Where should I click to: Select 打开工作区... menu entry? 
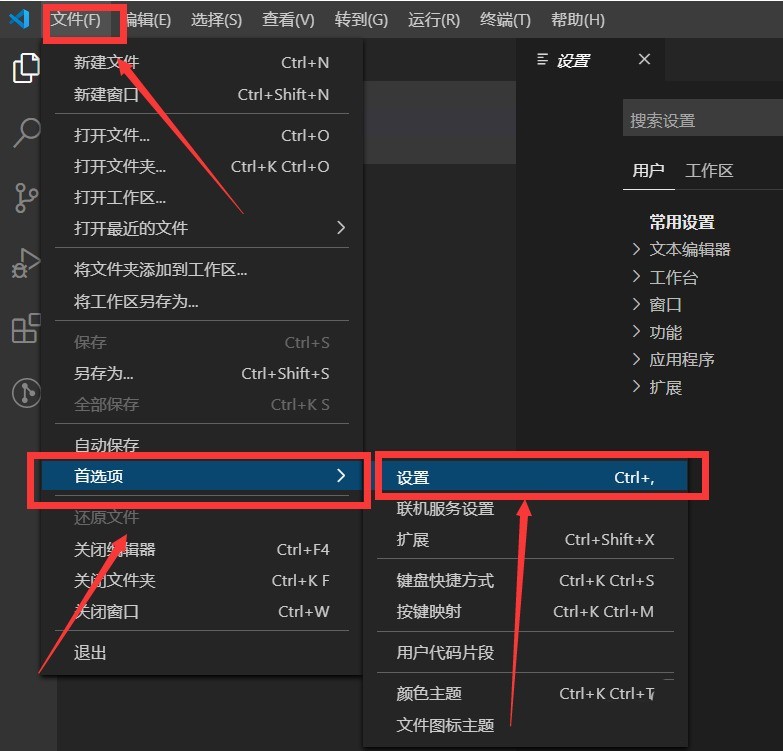click(x=202, y=198)
